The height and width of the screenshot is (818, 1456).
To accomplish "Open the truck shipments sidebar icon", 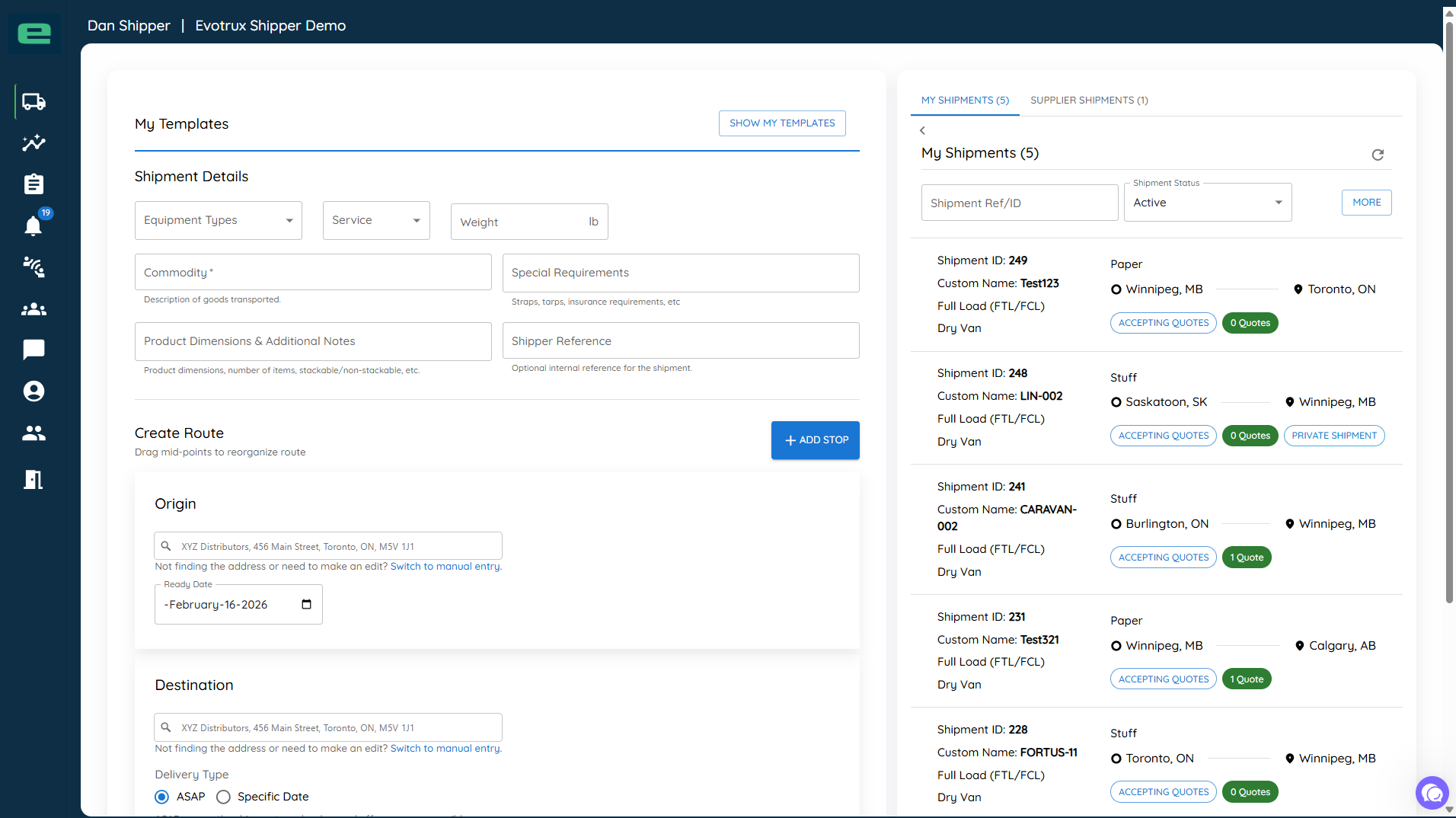I will (x=34, y=102).
